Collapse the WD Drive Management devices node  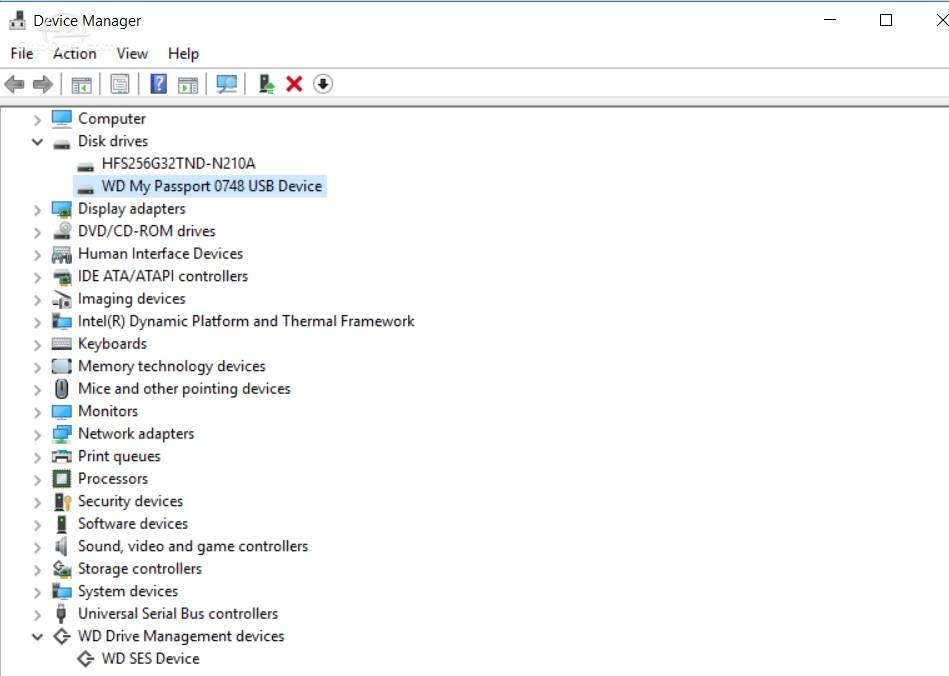[x=37, y=637]
